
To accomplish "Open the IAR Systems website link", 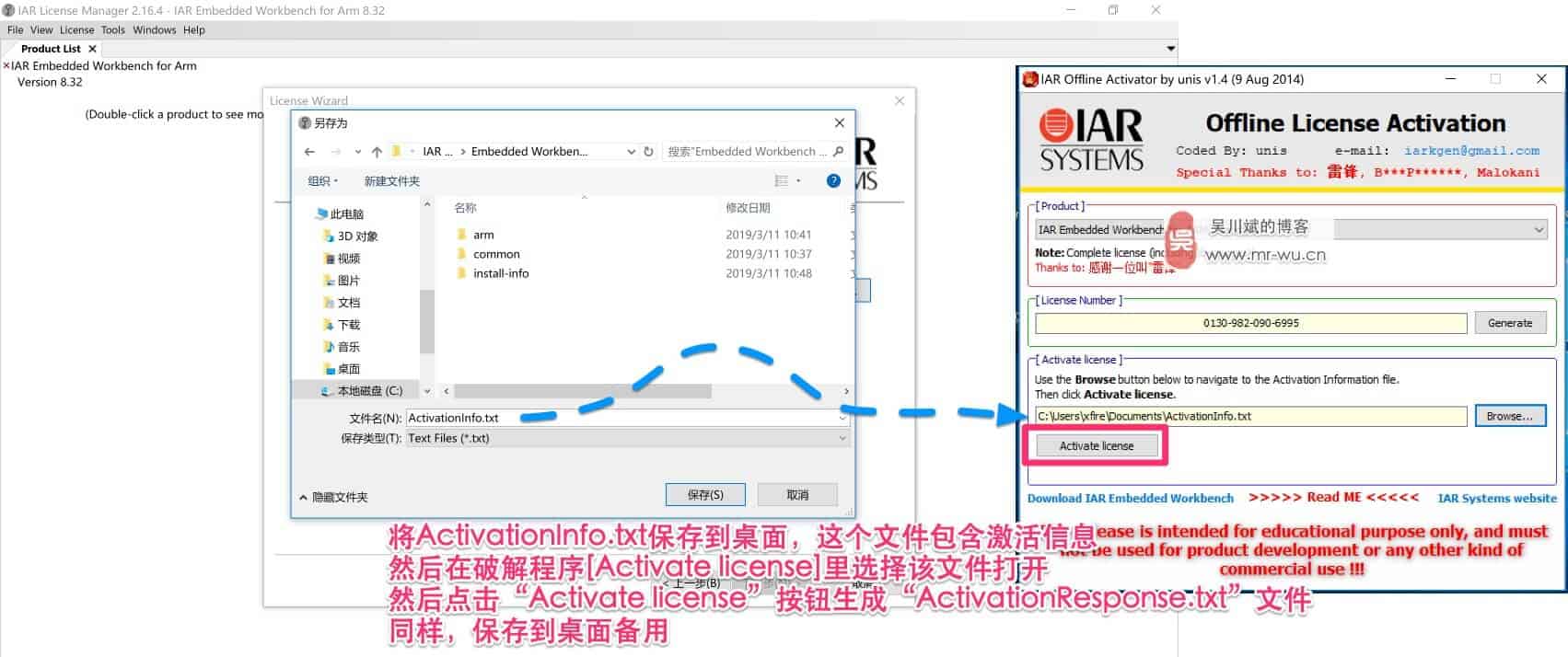I will (x=1497, y=499).
